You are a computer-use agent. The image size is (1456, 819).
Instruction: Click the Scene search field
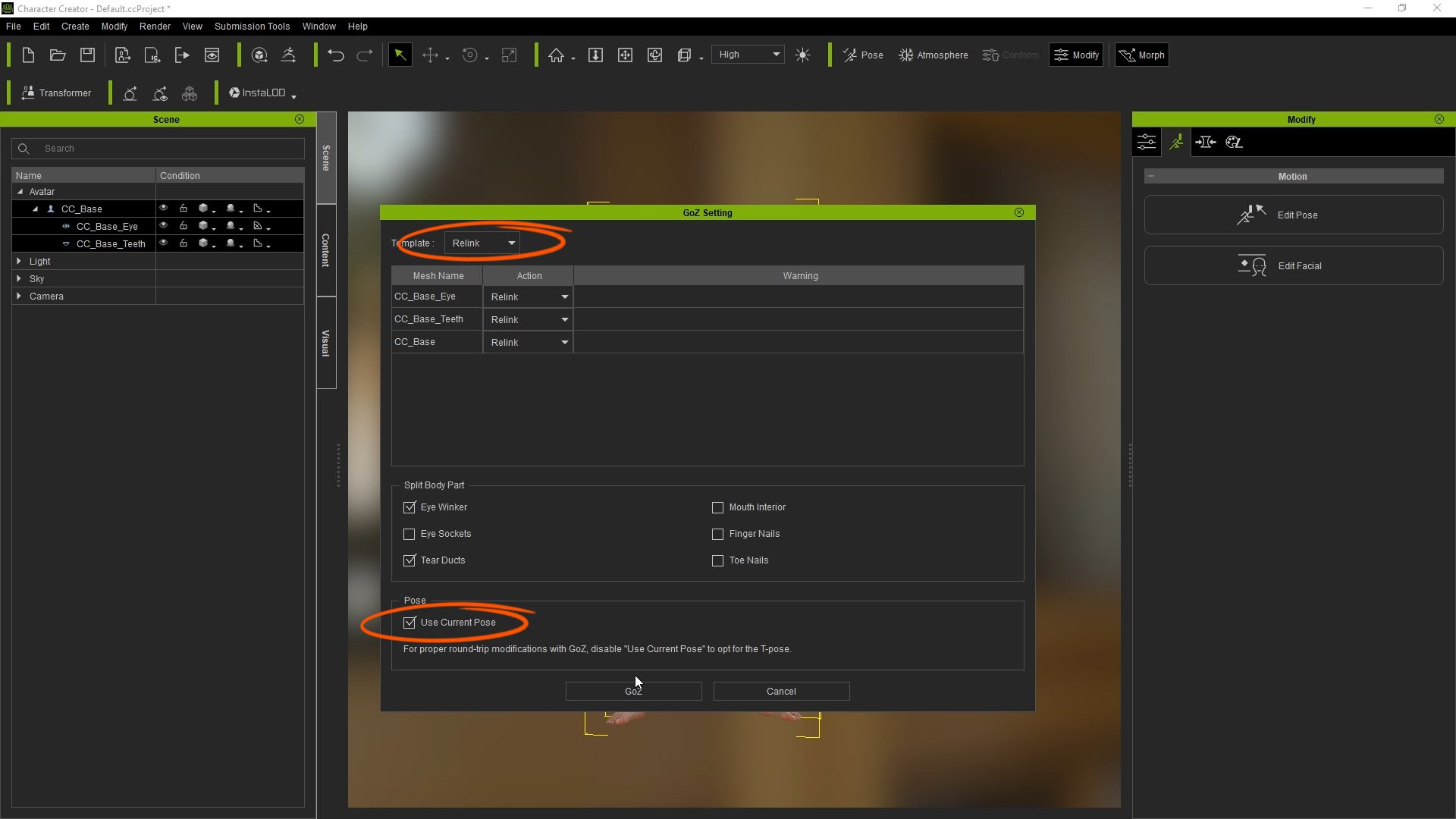pos(158,148)
